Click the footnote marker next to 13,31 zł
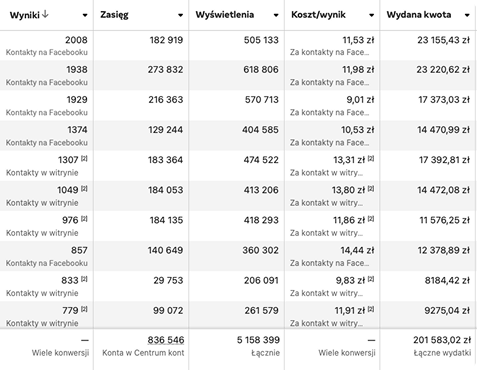This screenshot has width=477, height=370. 371,158
